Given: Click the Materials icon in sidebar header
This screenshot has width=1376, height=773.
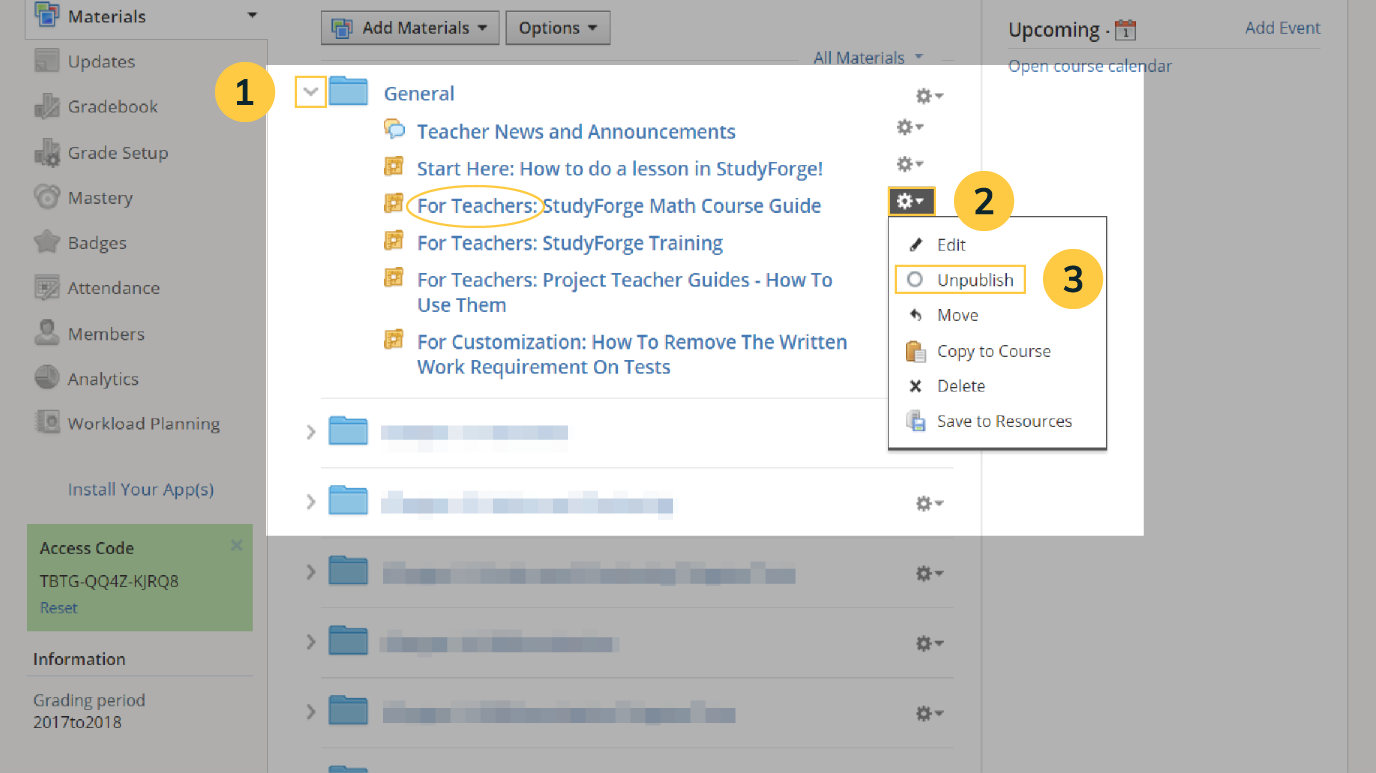Looking at the screenshot, I should click(x=47, y=15).
